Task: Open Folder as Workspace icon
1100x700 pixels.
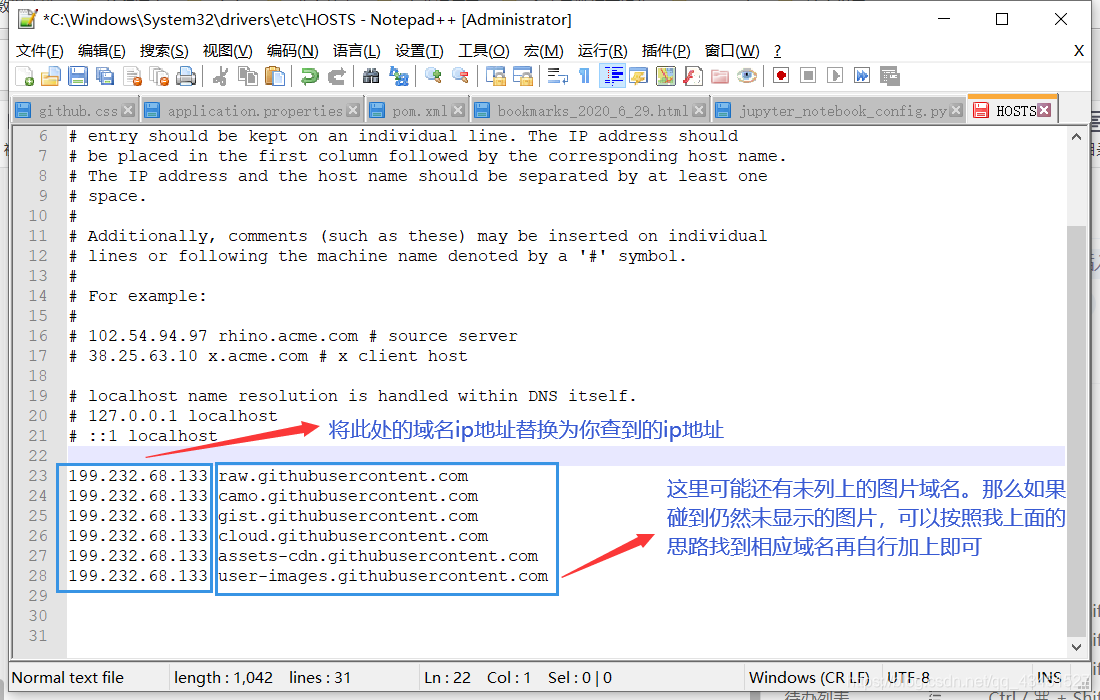Action: point(720,76)
